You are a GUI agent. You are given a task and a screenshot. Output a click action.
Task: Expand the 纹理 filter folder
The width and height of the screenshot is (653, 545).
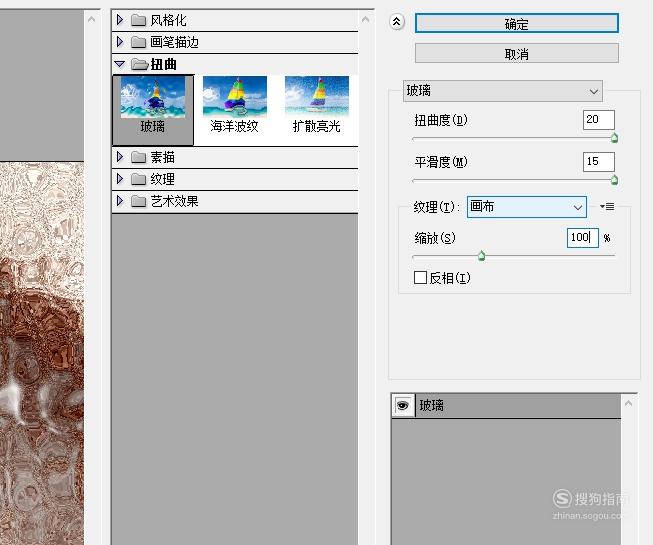120,179
